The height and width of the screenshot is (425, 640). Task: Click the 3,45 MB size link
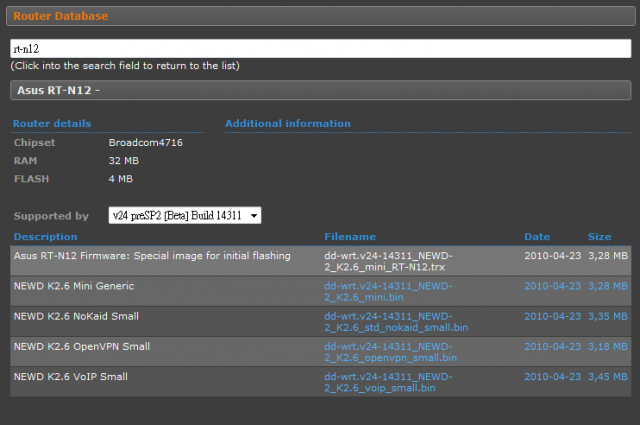(x=608, y=376)
